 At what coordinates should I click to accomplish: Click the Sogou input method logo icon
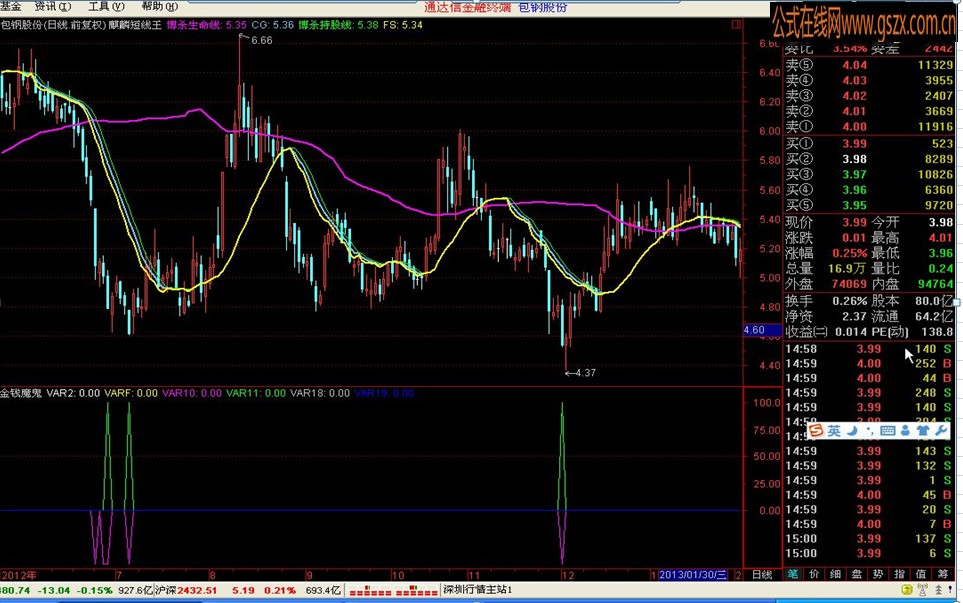click(816, 430)
